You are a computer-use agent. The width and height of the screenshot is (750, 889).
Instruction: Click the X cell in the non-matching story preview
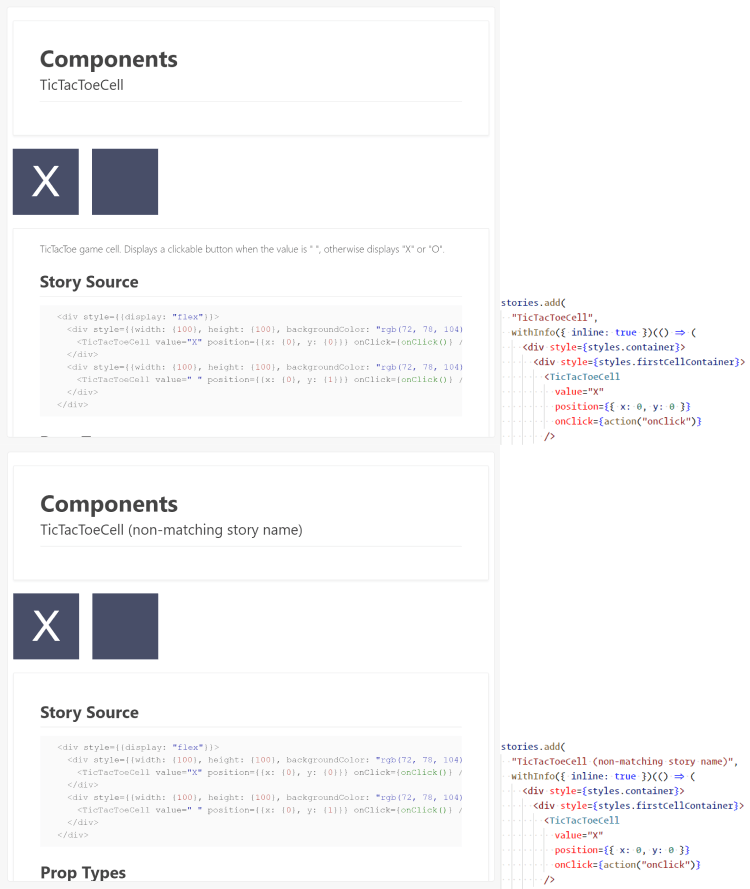tap(45, 626)
